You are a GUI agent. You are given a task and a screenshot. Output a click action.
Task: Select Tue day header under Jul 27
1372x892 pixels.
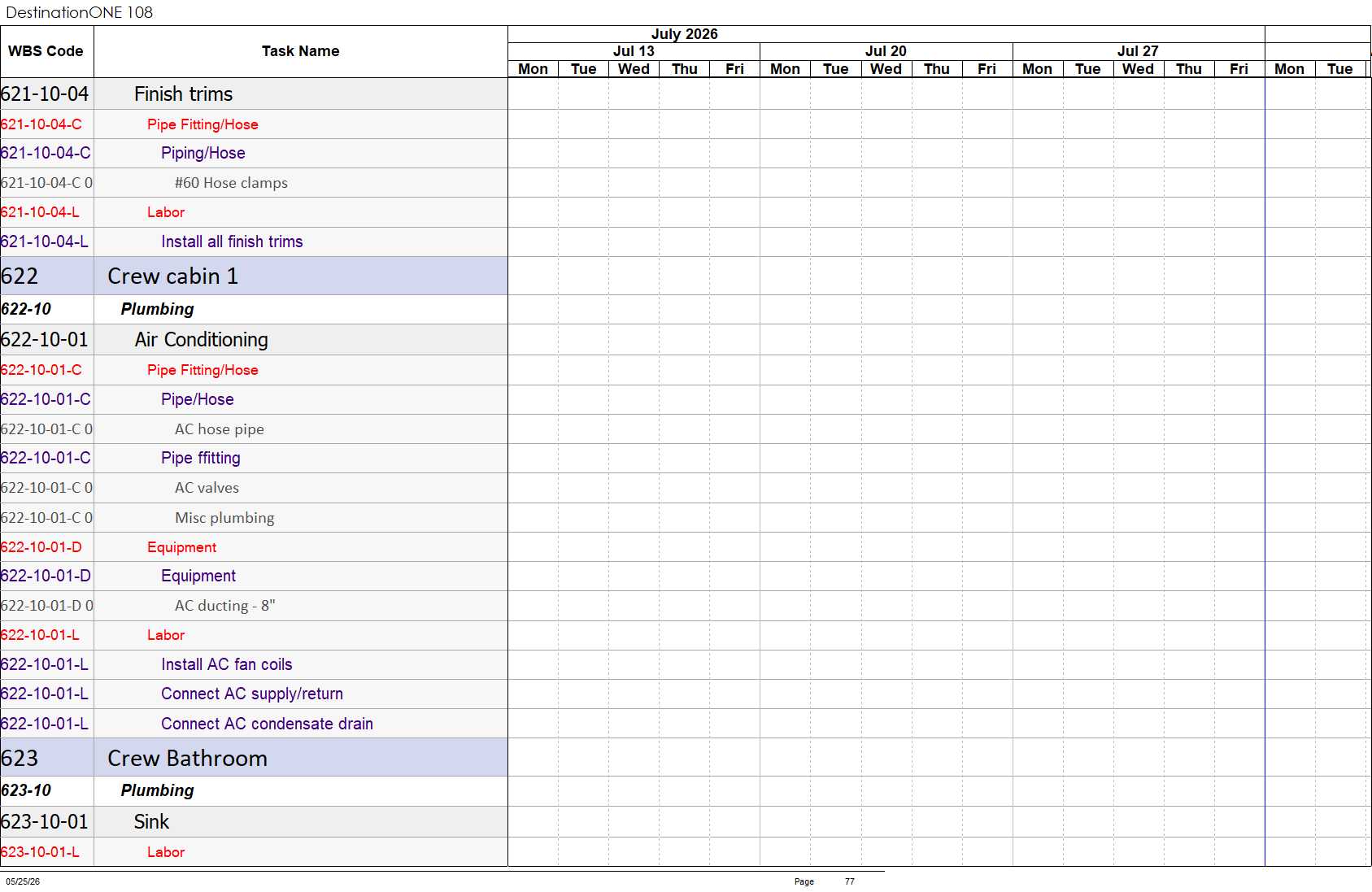click(1087, 69)
